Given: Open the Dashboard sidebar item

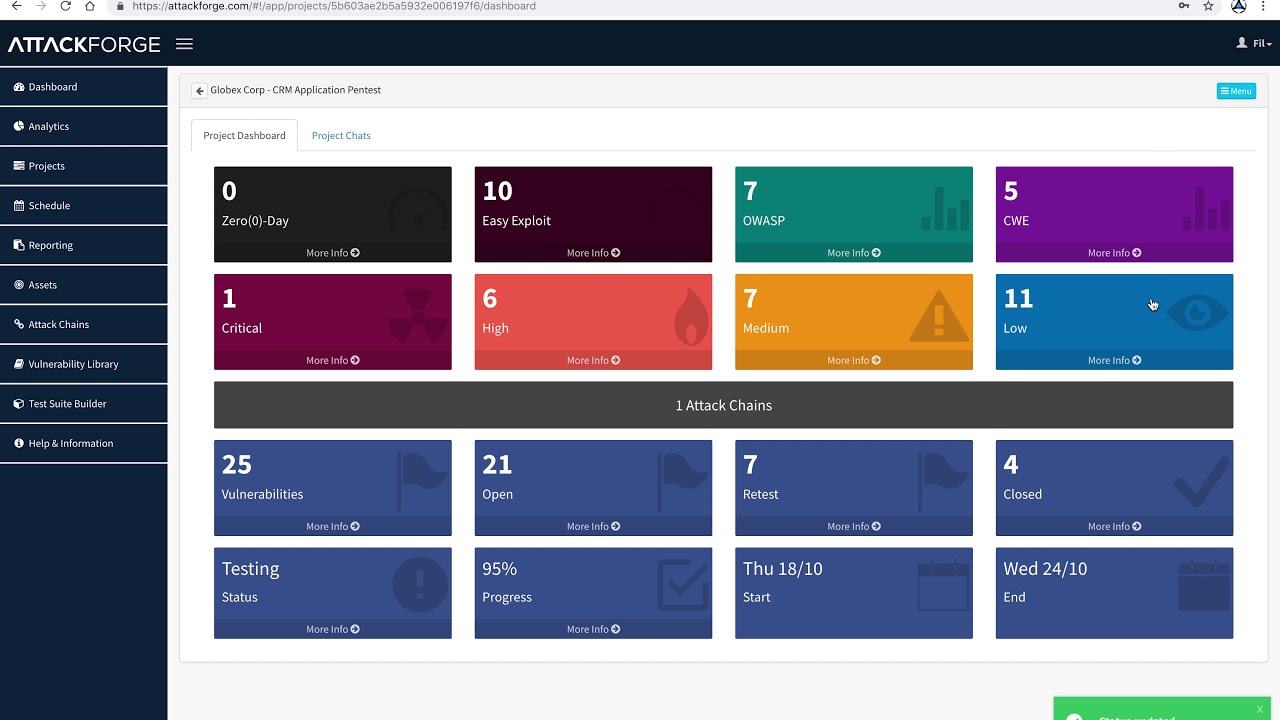Looking at the screenshot, I should 84,87.
